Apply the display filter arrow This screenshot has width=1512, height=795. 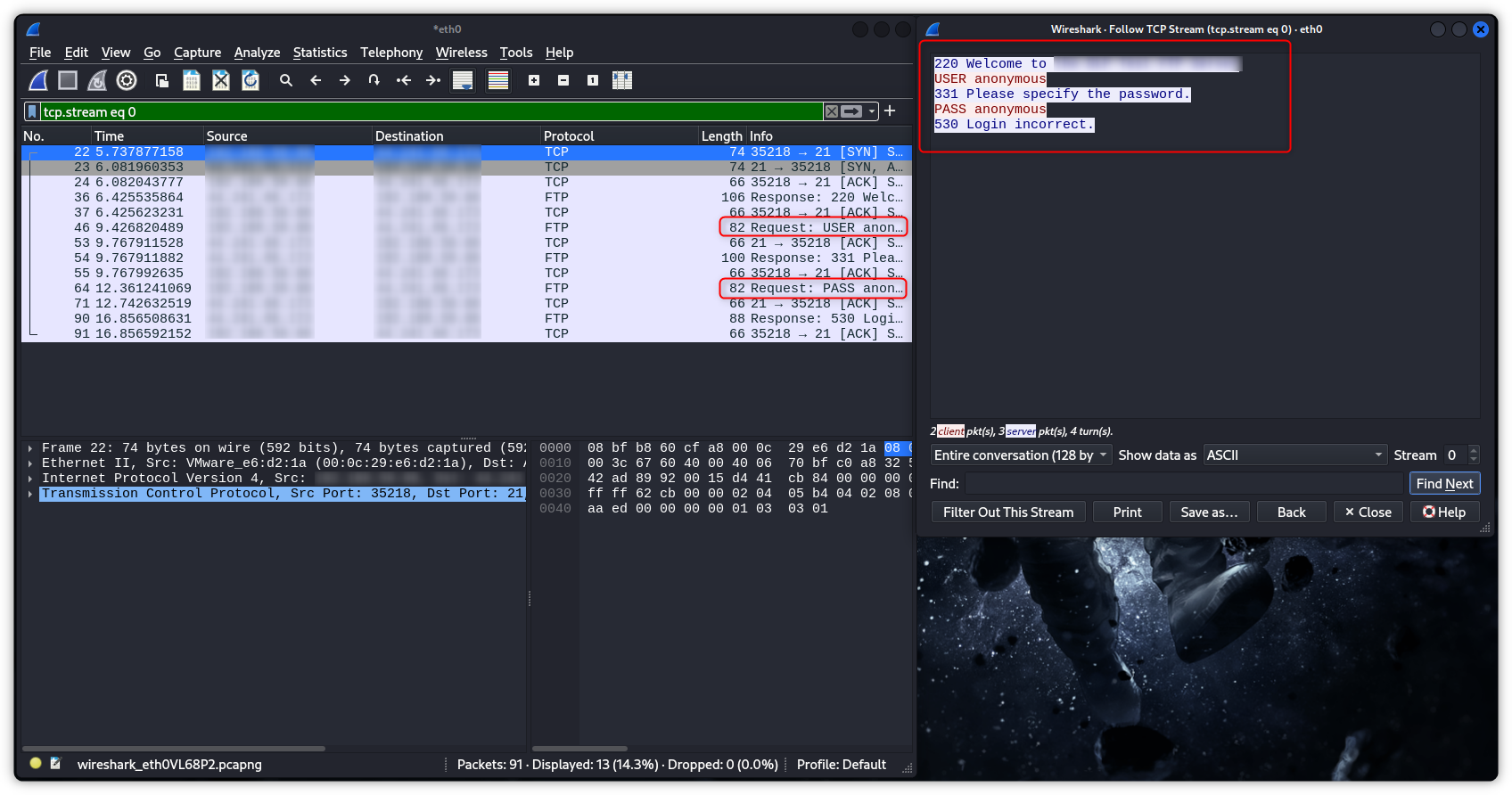(852, 111)
